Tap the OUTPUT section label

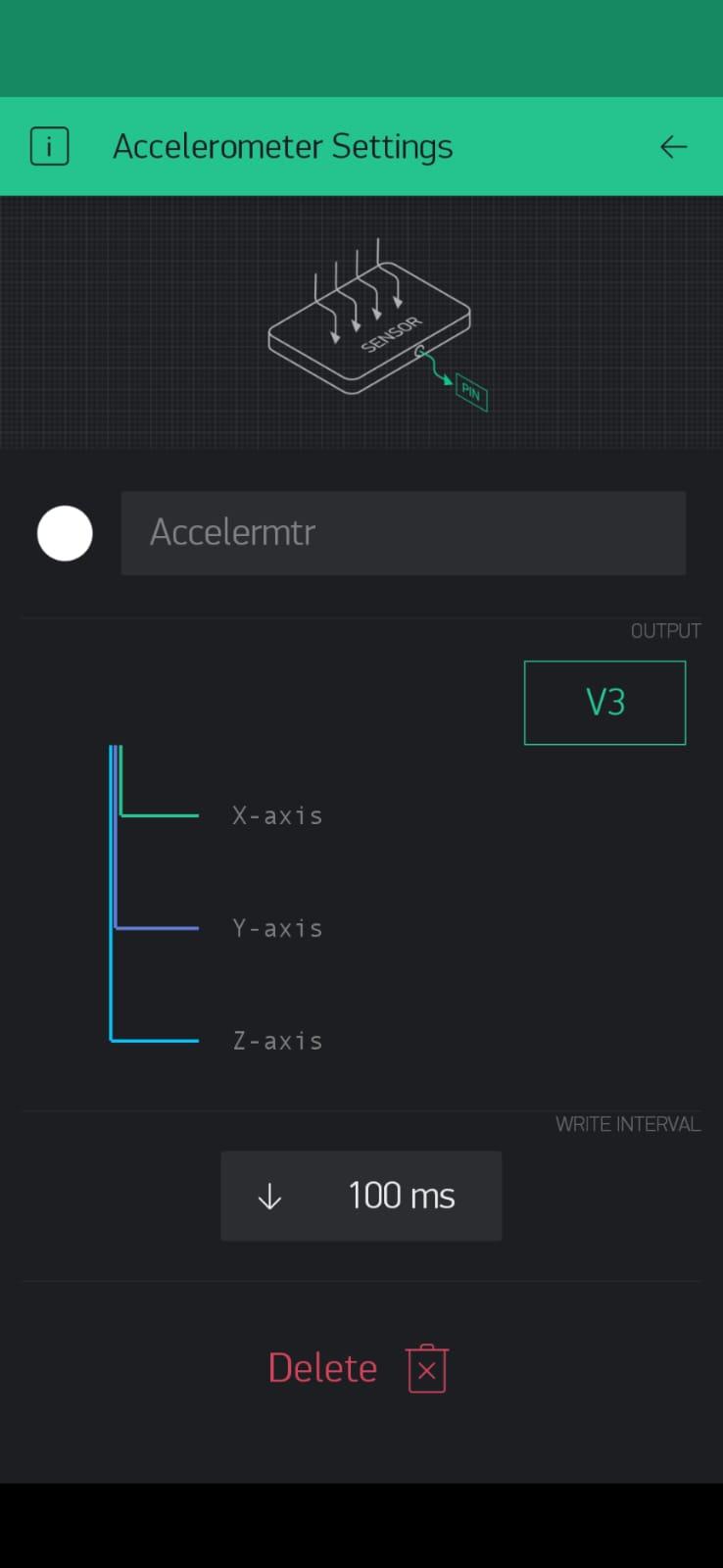click(x=665, y=631)
